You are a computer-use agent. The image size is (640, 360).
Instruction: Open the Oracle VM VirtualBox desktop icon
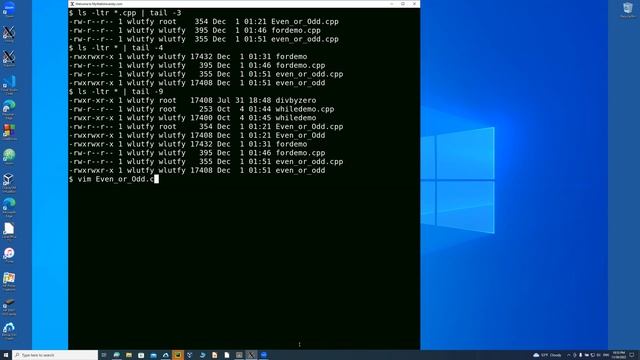[x=9, y=182]
